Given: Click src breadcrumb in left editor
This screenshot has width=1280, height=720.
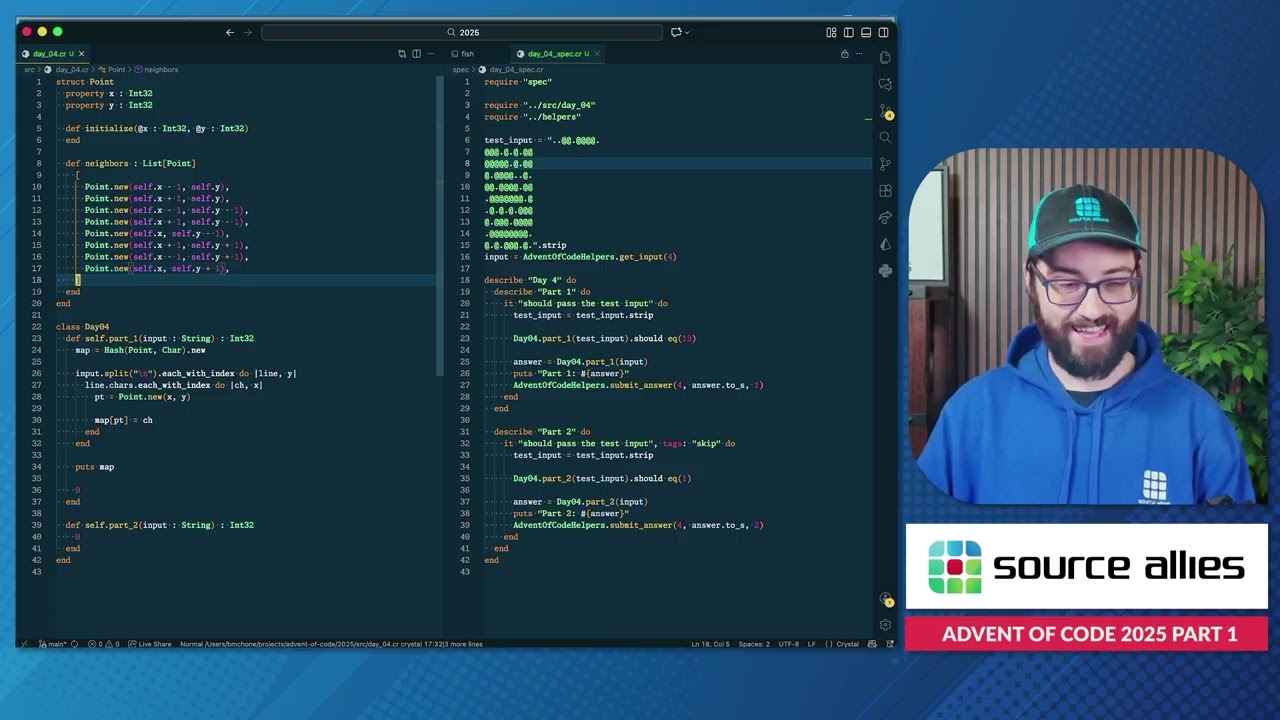Looking at the screenshot, I should point(29,70).
